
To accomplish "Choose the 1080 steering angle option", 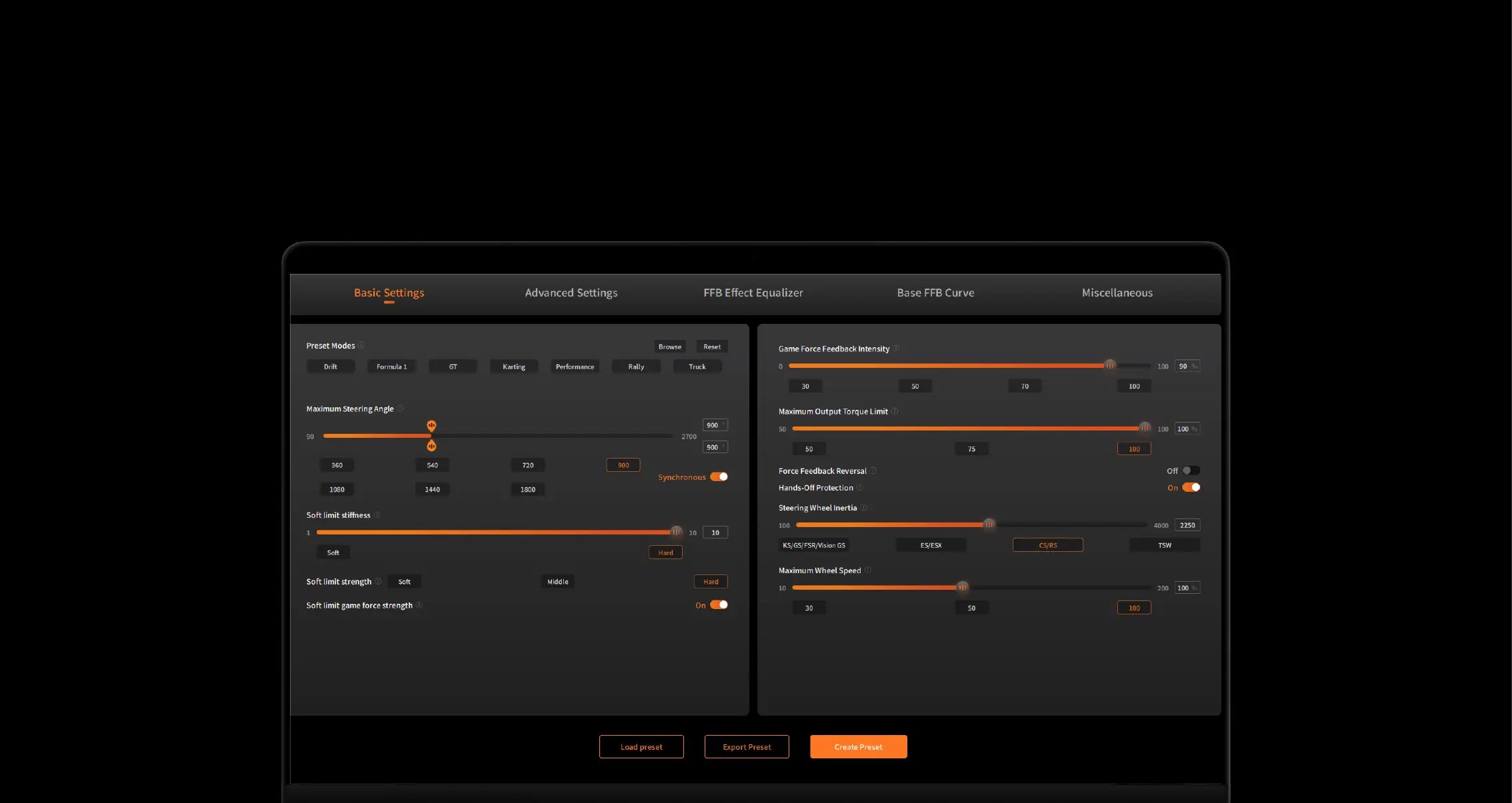I will (x=337, y=489).
